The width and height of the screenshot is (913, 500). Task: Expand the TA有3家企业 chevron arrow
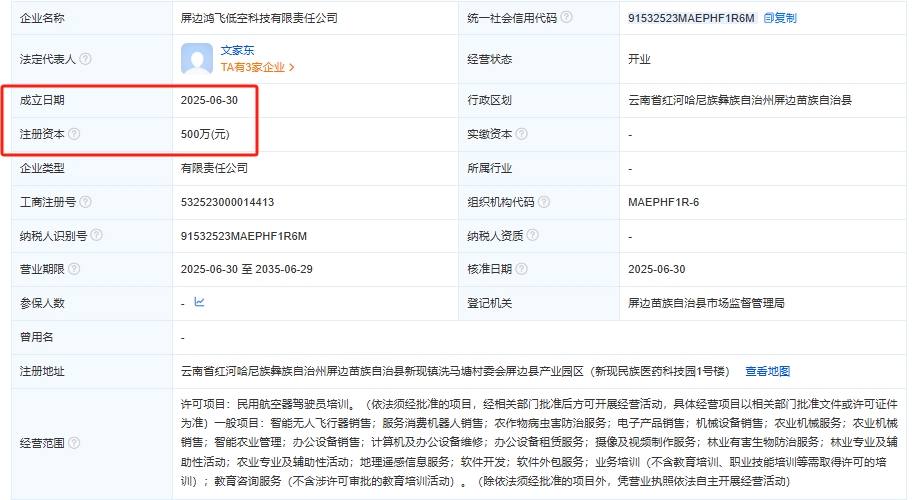pyautogui.click(x=292, y=68)
